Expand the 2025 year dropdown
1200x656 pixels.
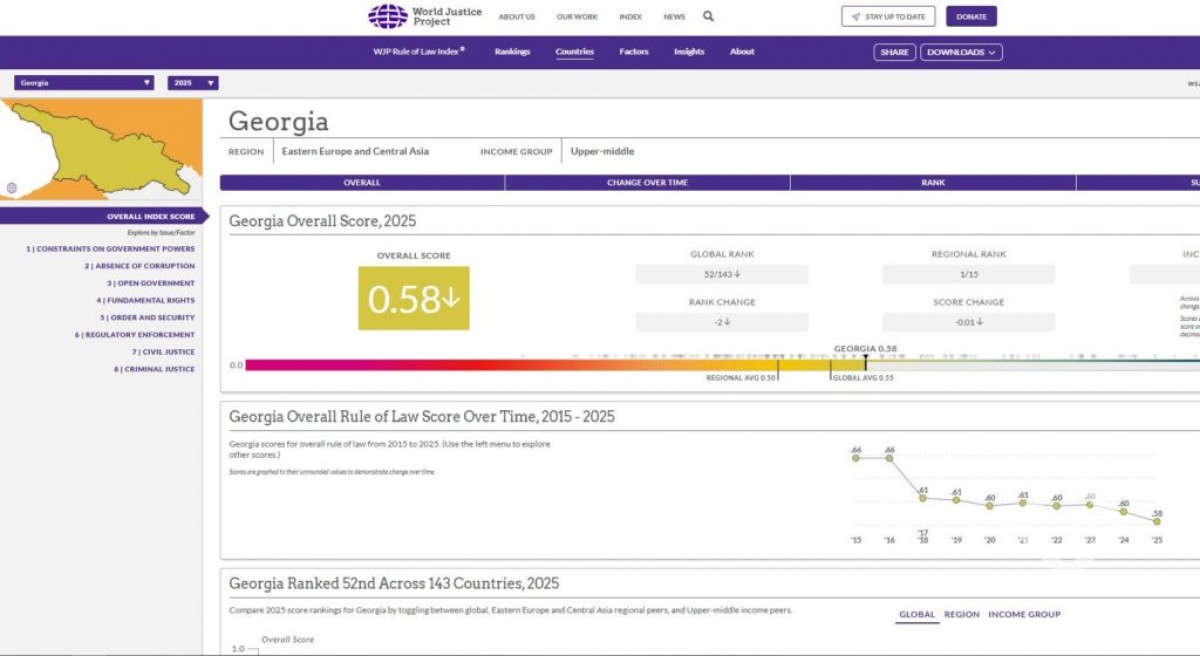[x=192, y=83]
